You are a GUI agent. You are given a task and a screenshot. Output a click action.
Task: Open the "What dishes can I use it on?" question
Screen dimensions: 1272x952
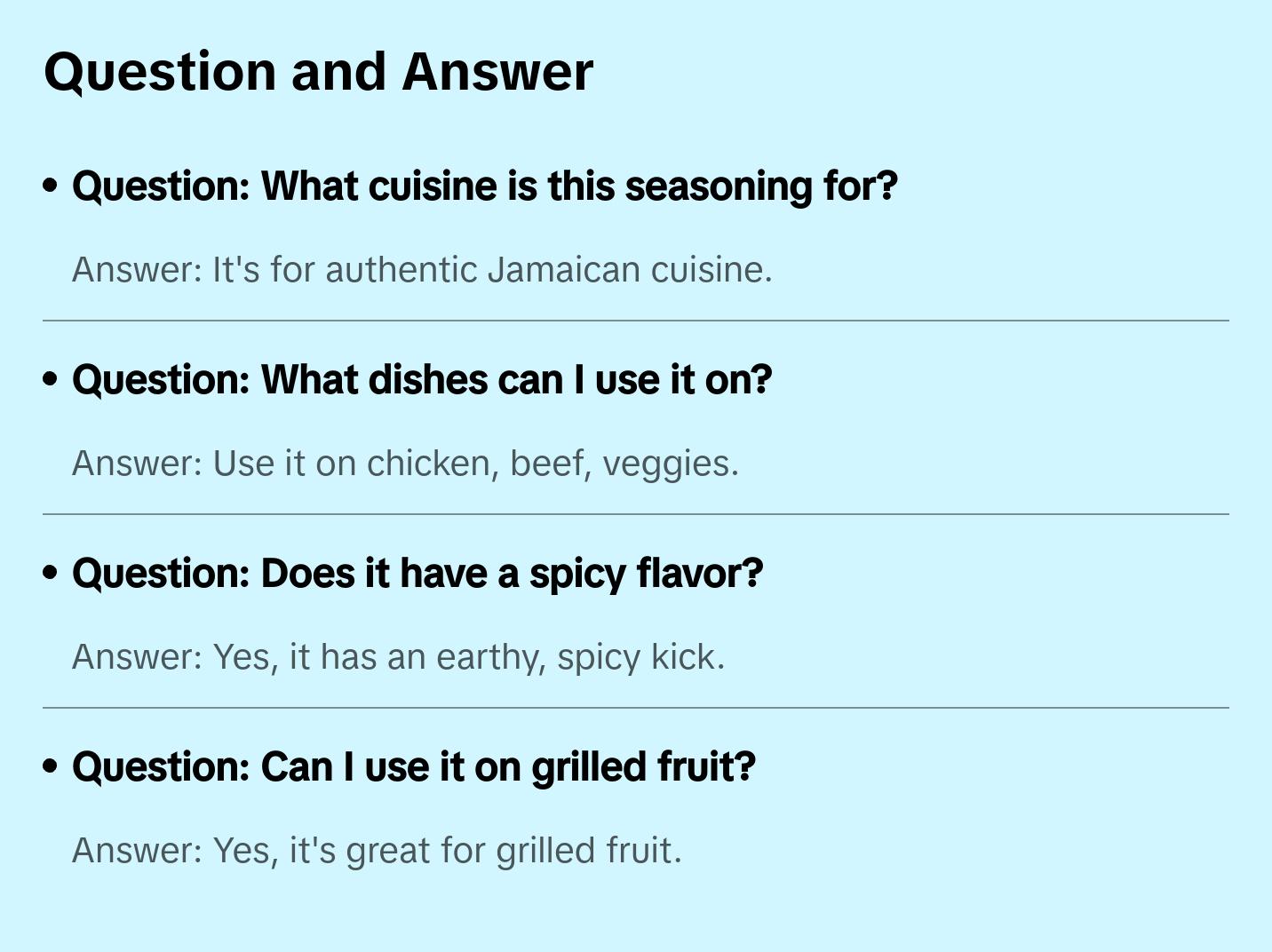pos(422,380)
